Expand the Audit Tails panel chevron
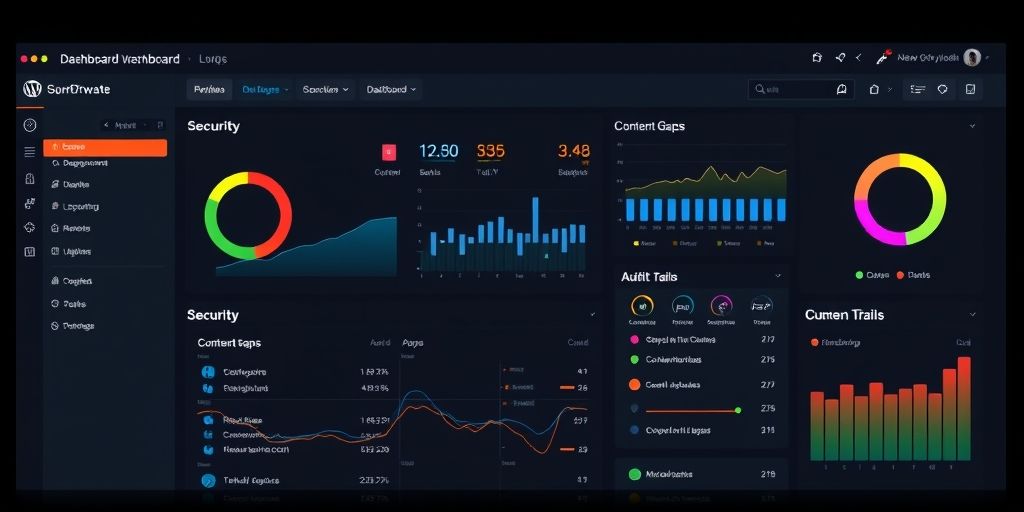This screenshot has height=512, width=1024. (778, 276)
